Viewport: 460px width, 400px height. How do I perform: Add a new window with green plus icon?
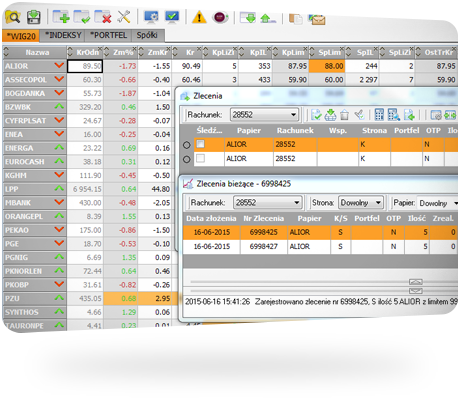tap(61, 17)
